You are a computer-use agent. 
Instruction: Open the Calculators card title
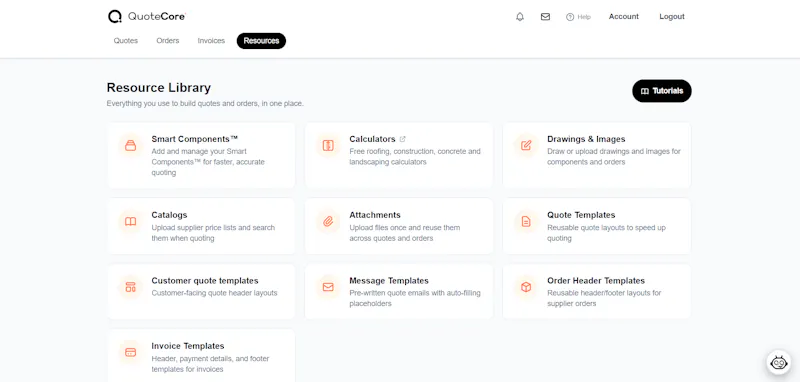[x=372, y=139]
